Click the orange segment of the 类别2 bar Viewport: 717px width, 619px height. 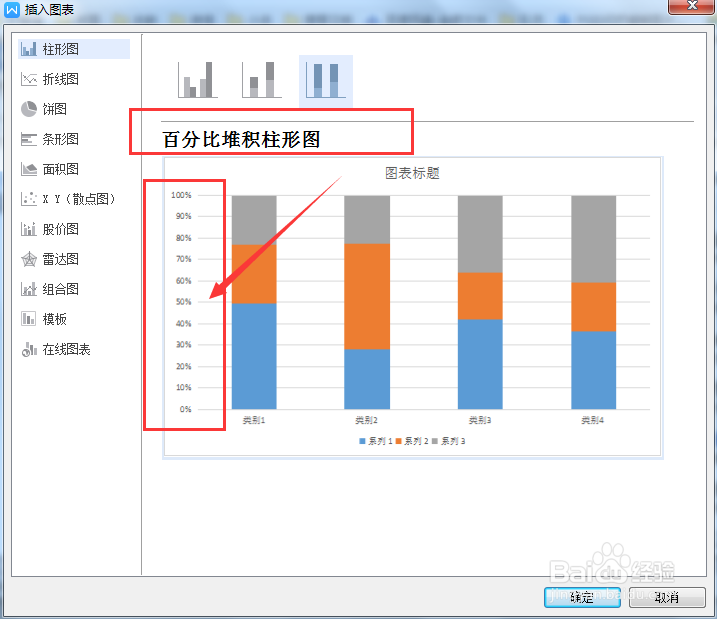(x=367, y=297)
